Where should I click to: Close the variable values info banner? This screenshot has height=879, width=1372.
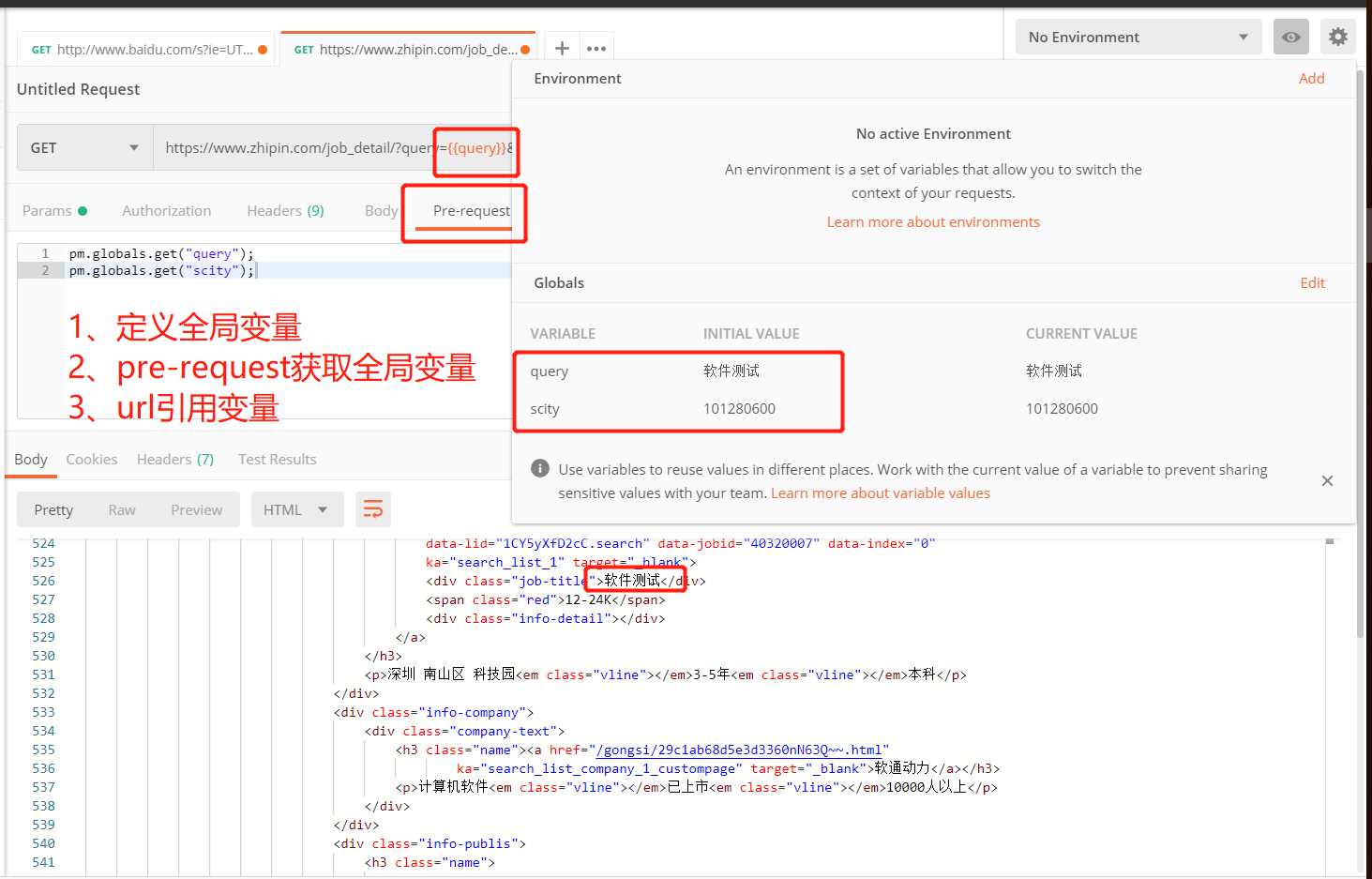pyautogui.click(x=1327, y=481)
